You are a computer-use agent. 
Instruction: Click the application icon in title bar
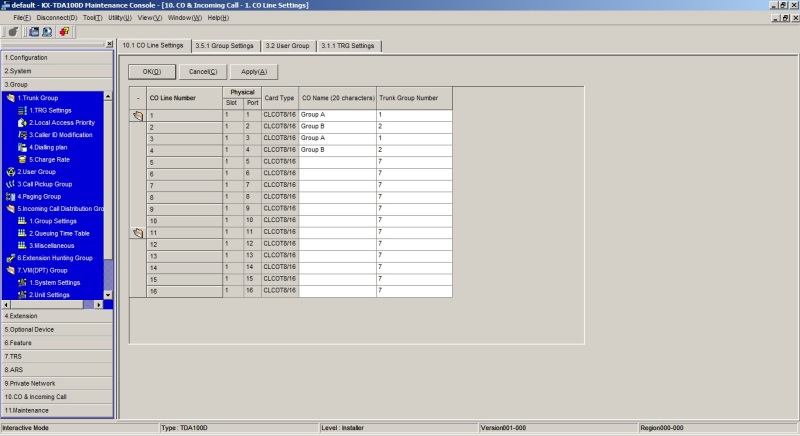(x=5, y=5)
